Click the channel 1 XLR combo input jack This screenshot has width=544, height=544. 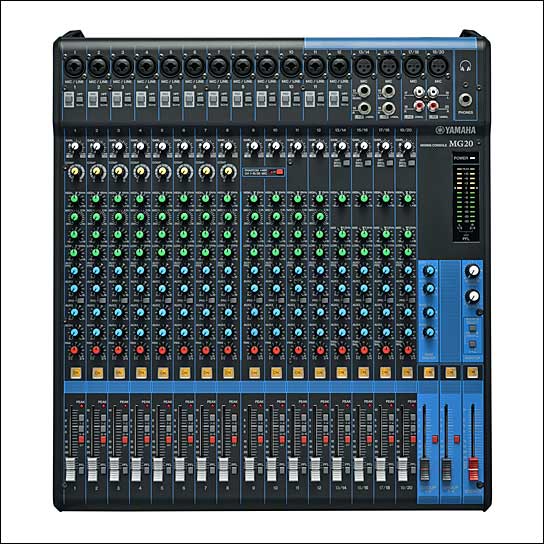[x=75, y=66]
